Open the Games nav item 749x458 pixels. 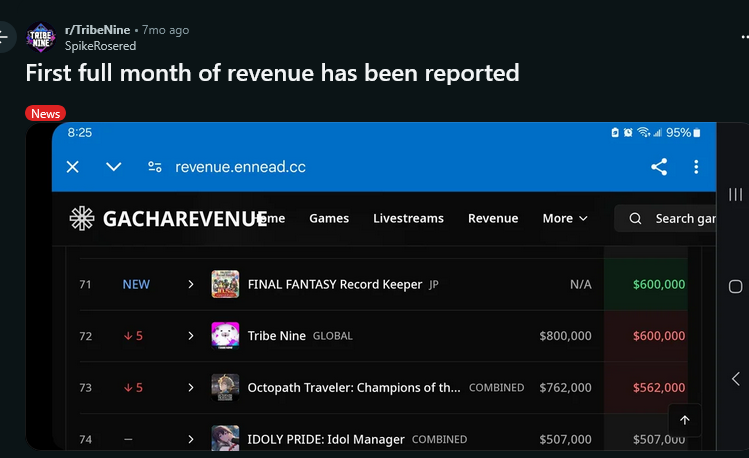pyautogui.click(x=329, y=218)
